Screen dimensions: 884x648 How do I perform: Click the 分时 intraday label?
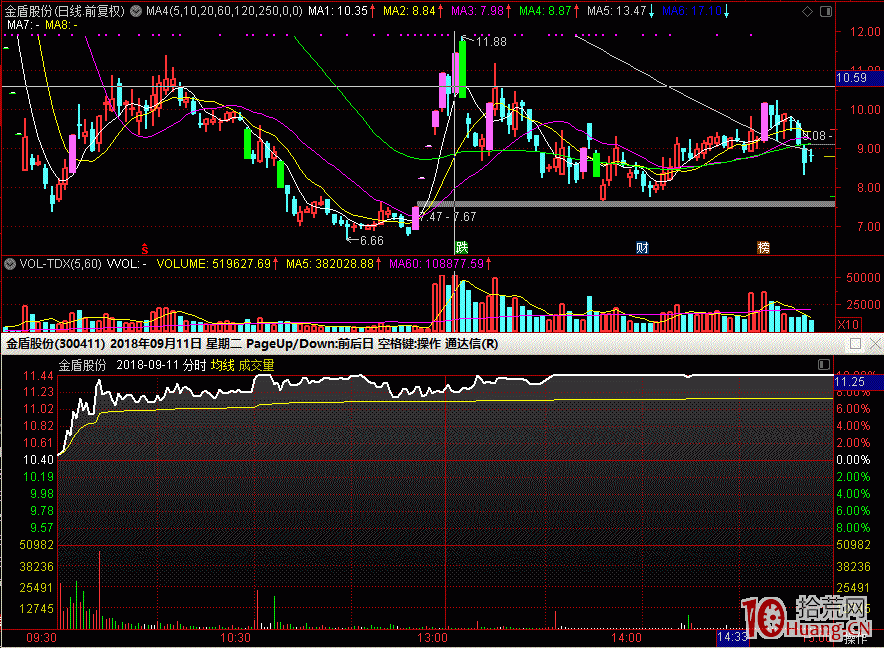tap(194, 366)
